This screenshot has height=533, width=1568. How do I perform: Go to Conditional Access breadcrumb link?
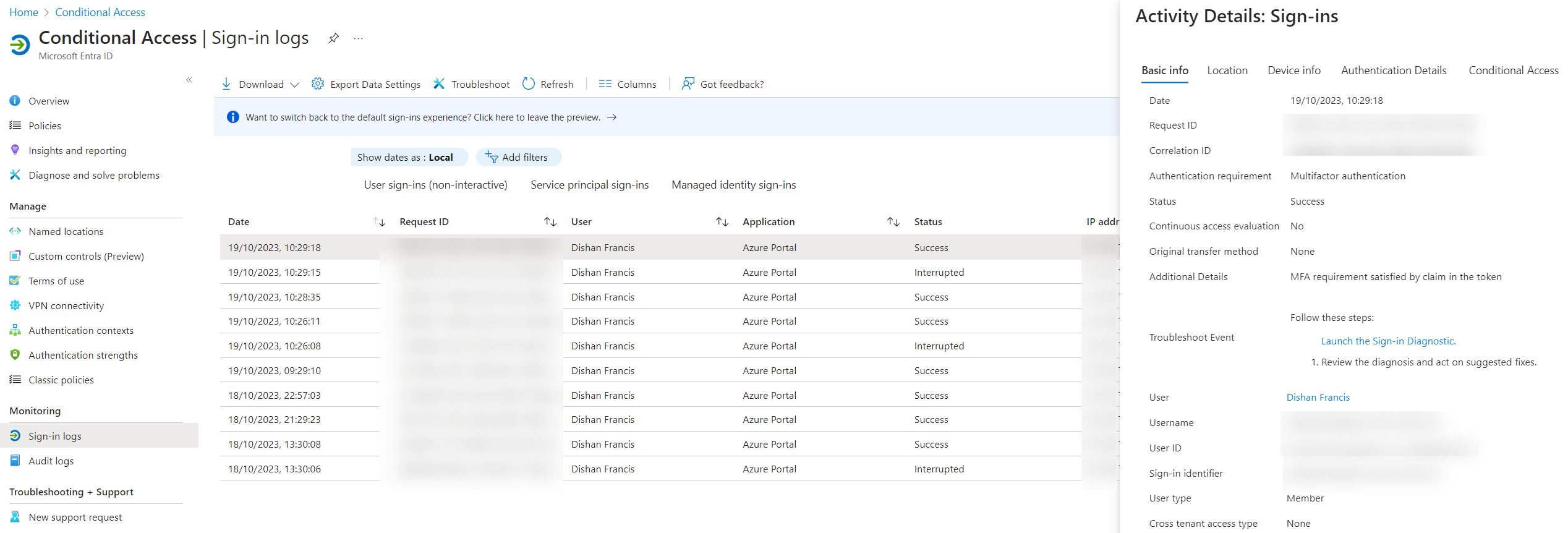100,12
